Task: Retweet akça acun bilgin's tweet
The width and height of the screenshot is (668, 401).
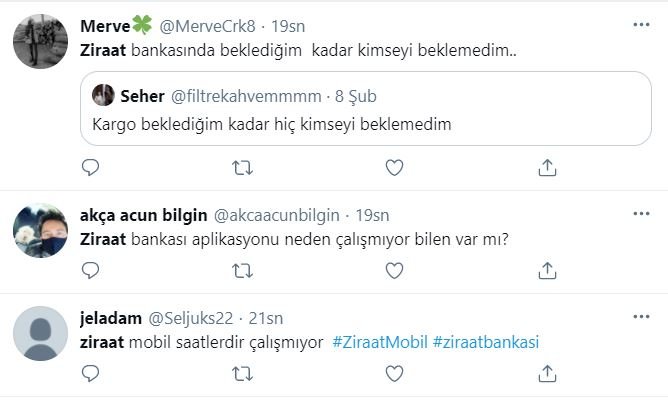Action: click(x=242, y=271)
